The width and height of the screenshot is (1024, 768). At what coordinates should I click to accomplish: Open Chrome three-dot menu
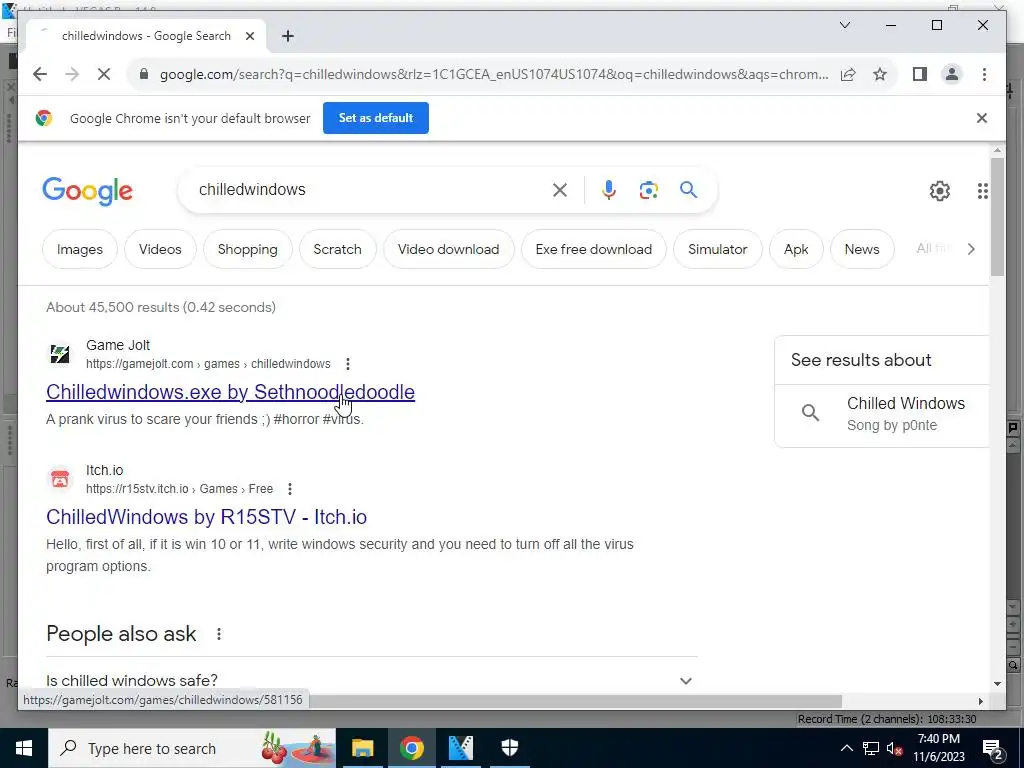coord(984,74)
